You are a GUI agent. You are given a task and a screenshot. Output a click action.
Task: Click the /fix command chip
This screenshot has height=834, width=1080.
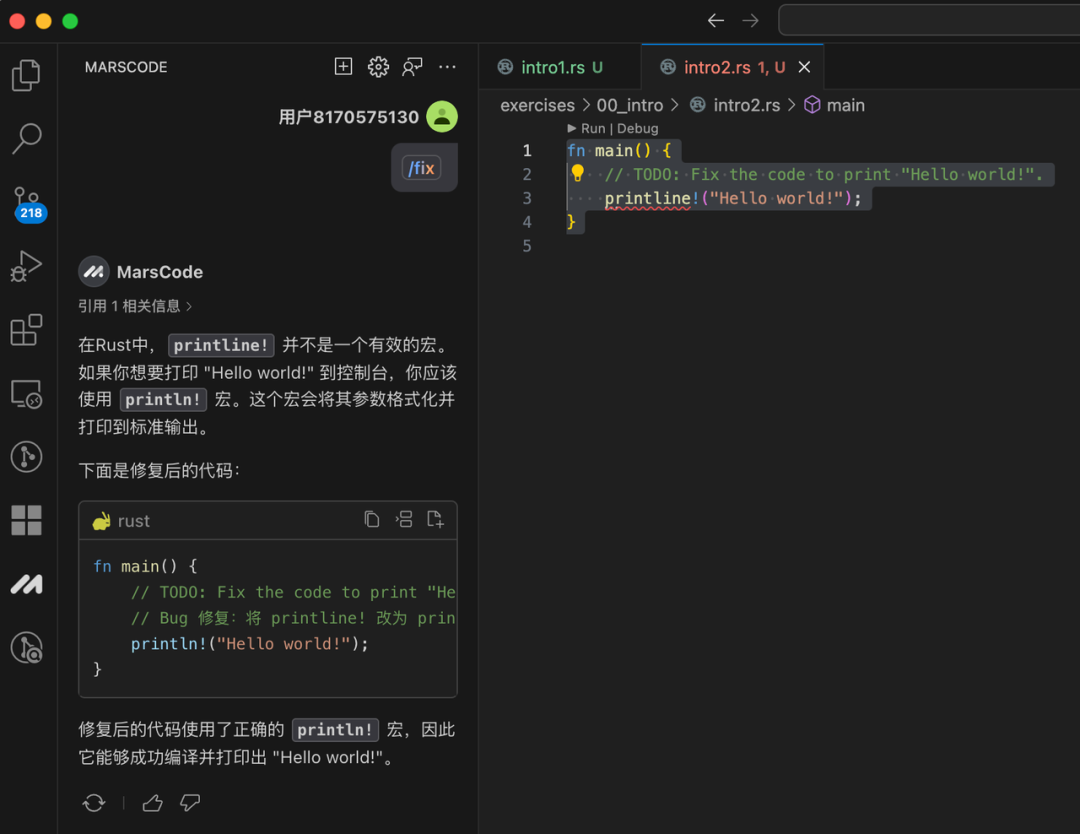[x=422, y=168]
